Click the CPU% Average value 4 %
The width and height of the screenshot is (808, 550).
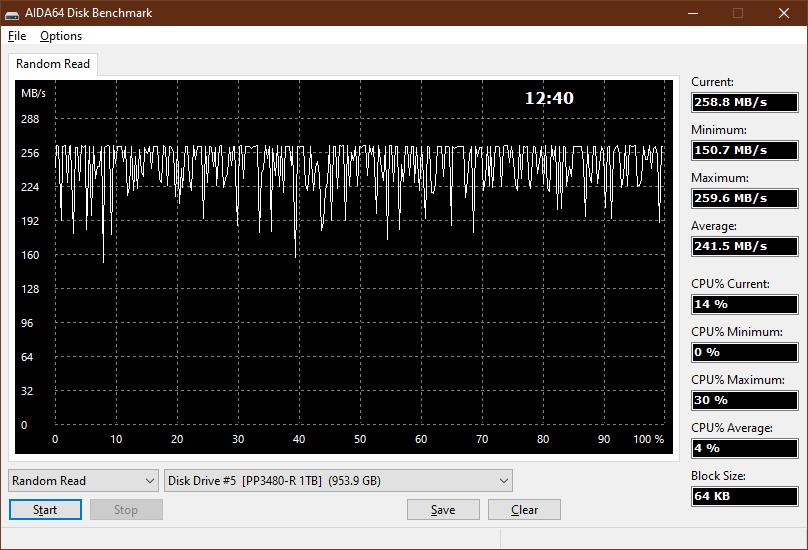pos(745,448)
